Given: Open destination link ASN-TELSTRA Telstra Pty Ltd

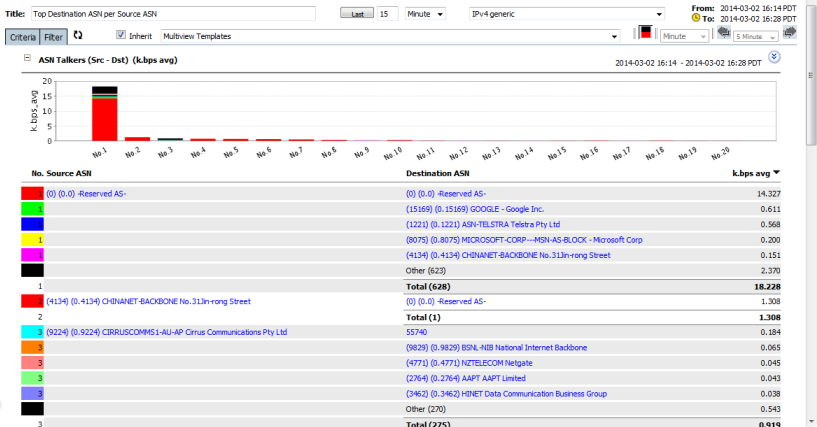Looking at the screenshot, I should pos(483,224).
